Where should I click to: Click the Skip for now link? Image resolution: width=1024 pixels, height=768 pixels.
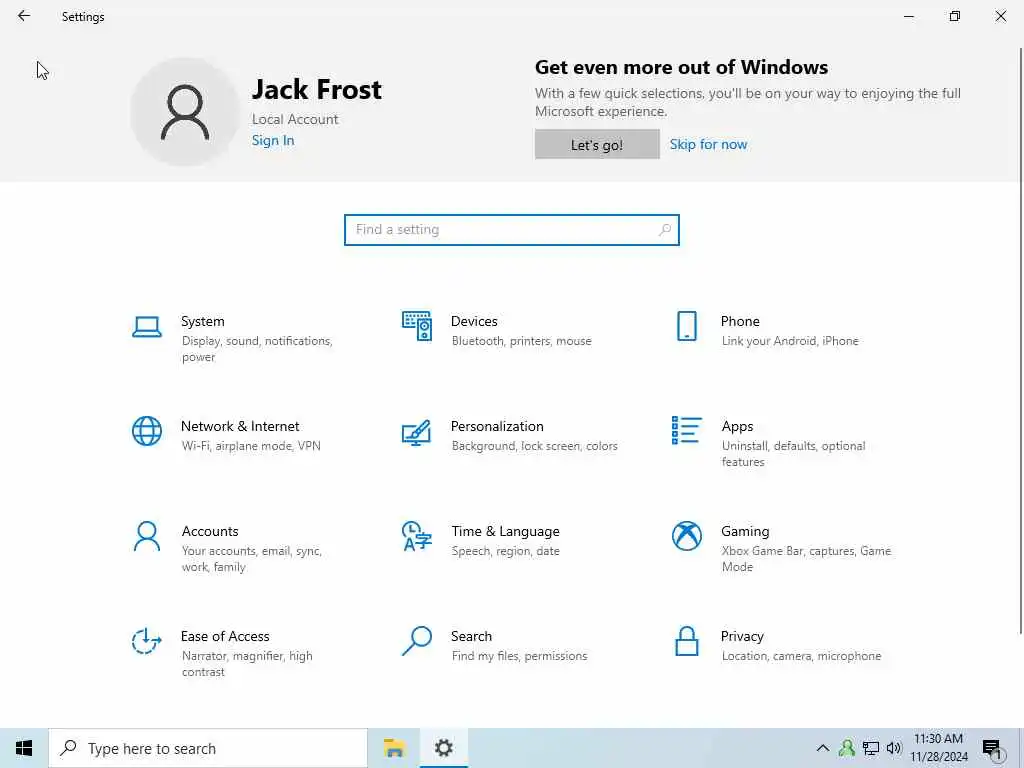pos(708,144)
